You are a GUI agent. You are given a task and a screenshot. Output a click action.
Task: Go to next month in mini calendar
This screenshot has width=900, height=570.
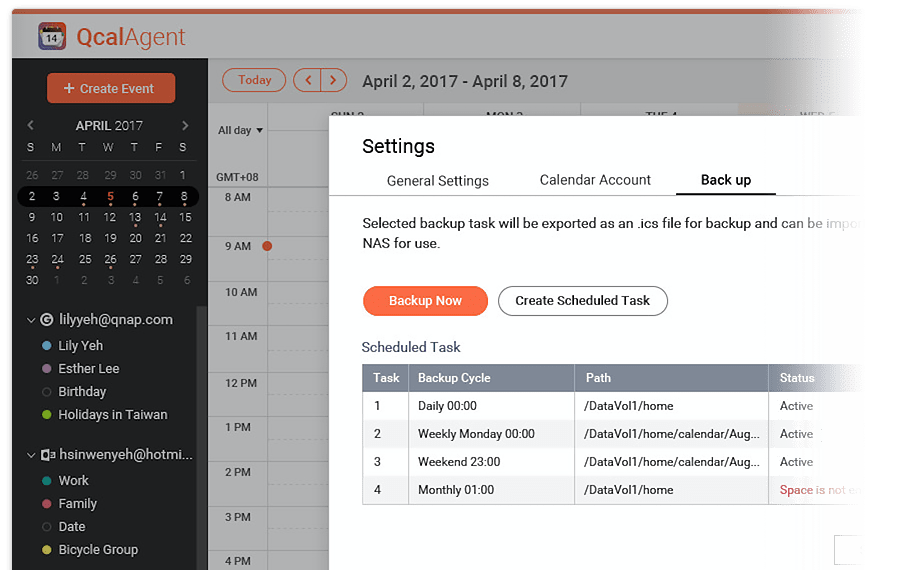click(x=185, y=125)
